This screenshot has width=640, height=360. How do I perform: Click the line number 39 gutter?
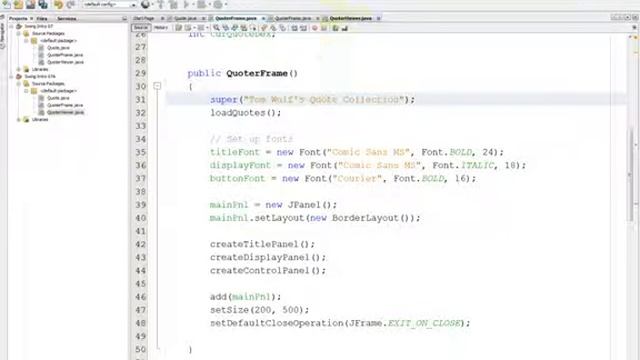click(x=140, y=205)
